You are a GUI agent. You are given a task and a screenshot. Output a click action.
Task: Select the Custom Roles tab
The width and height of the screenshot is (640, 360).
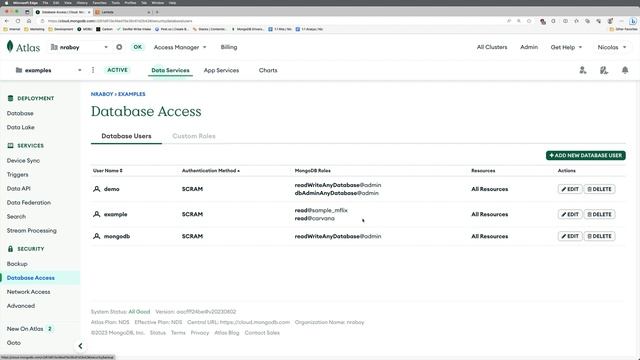click(x=194, y=136)
